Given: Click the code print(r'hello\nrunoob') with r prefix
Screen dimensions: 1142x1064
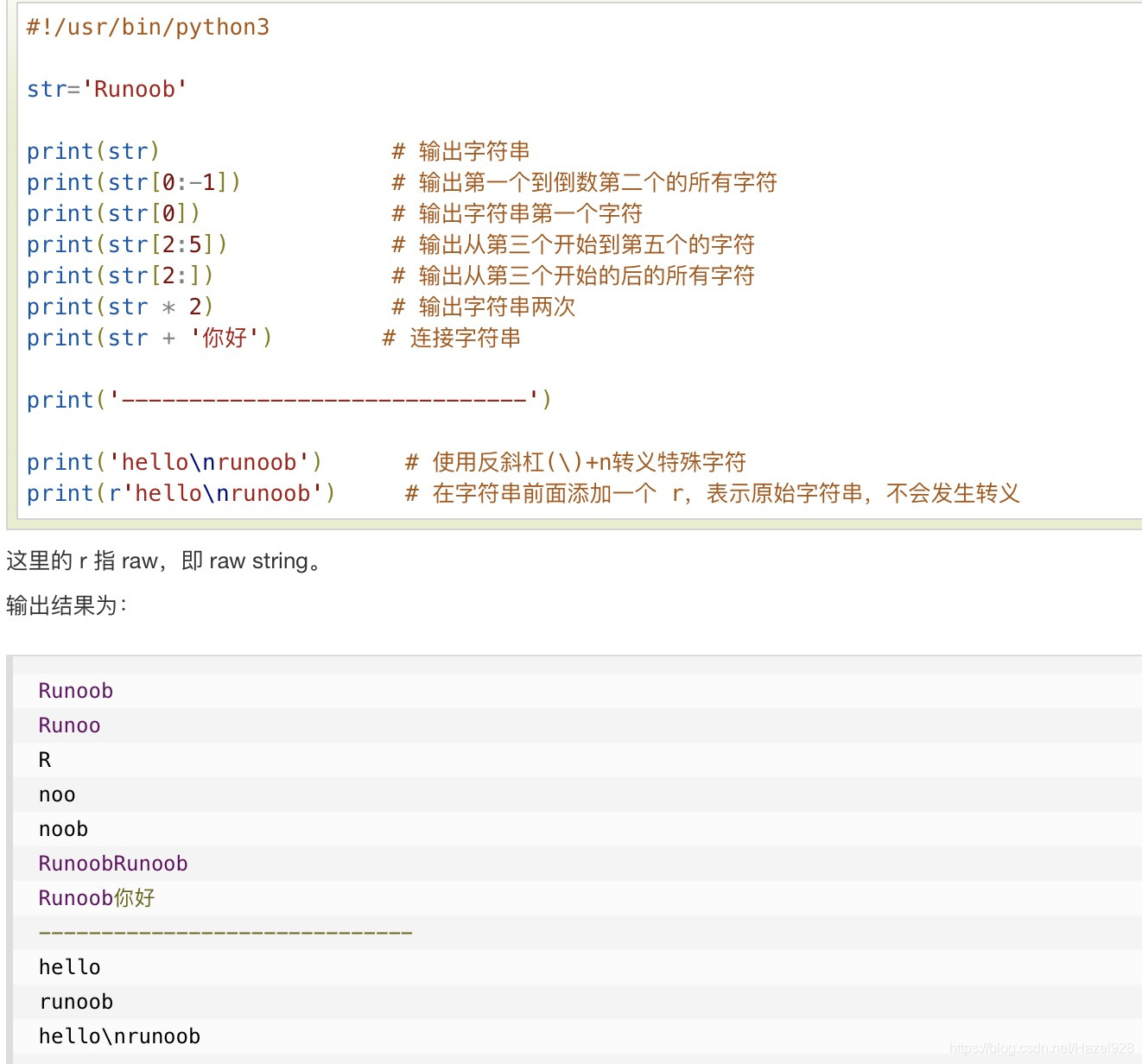Looking at the screenshot, I should [181, 493].
